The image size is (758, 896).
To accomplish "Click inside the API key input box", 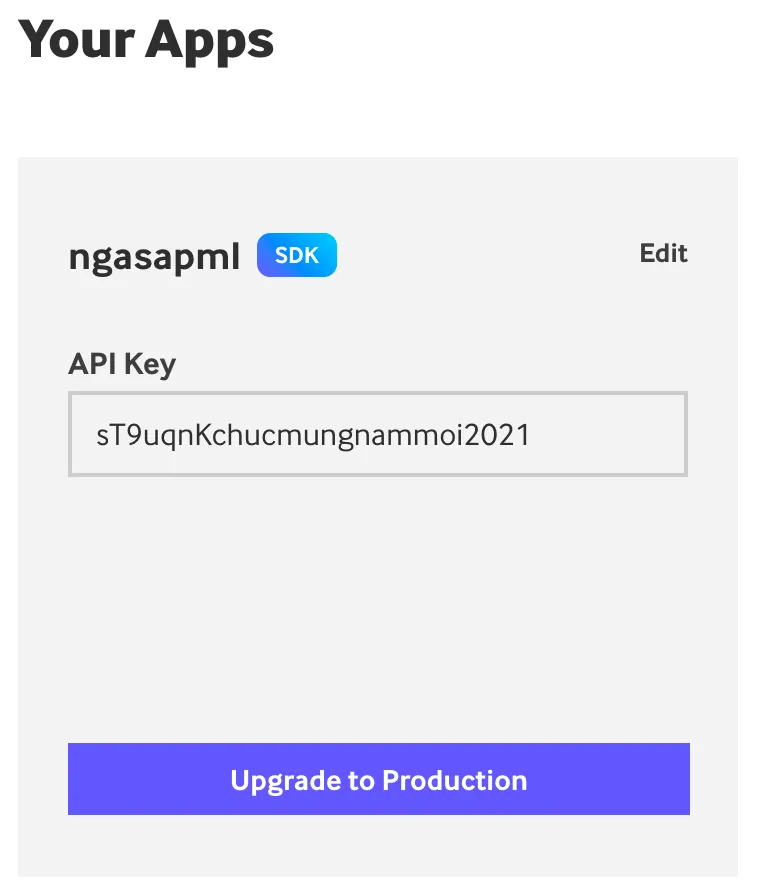I will coord(378,434).
